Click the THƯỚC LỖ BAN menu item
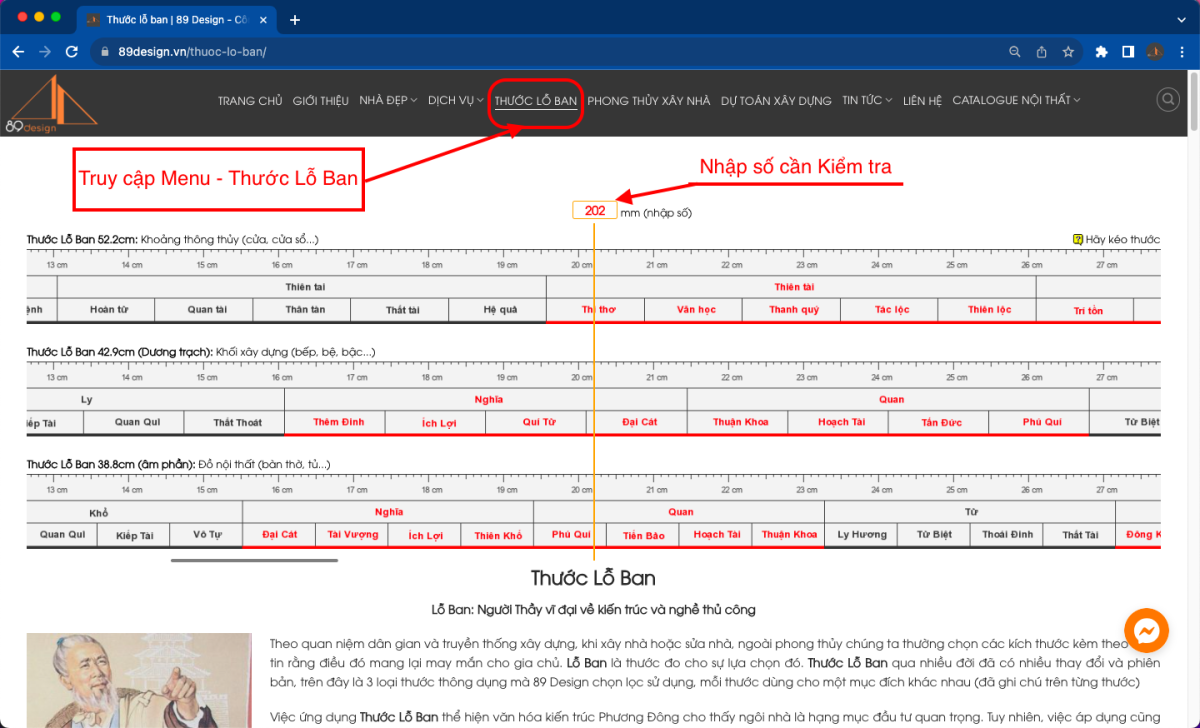Image resolution: width=1200 pixels, height=728 pixels. (536, 100)
